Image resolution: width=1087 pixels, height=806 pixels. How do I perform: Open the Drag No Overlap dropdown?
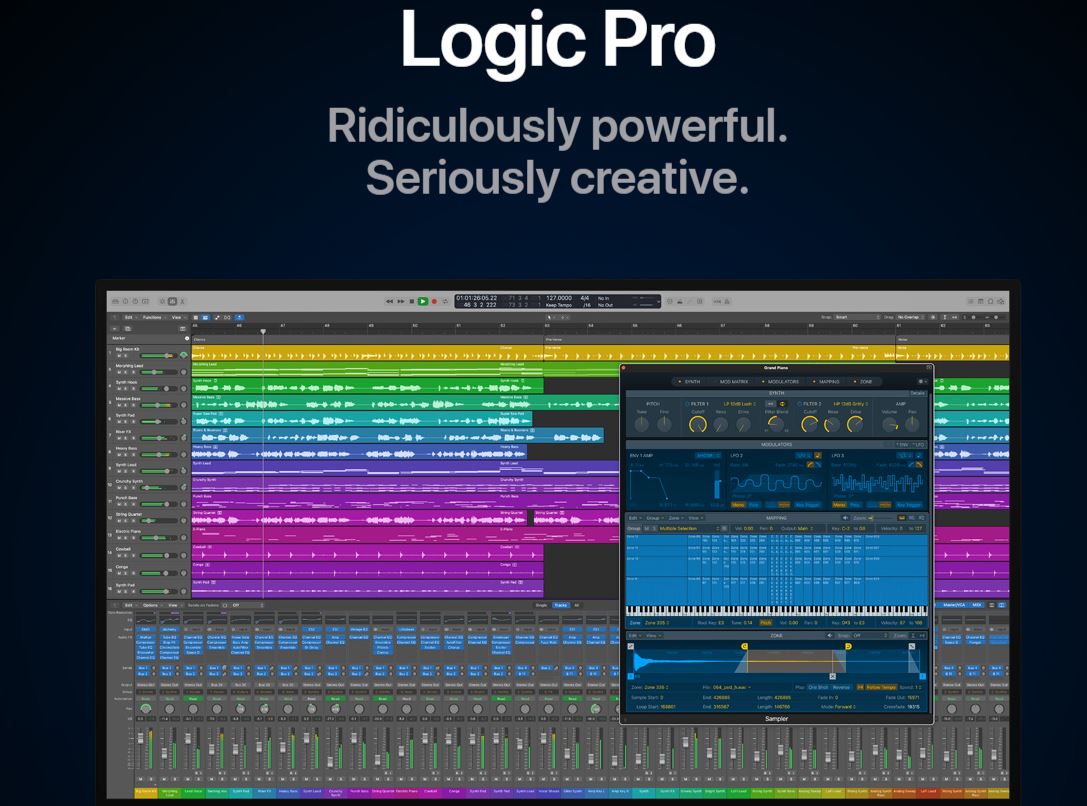[x=910, y=317]
